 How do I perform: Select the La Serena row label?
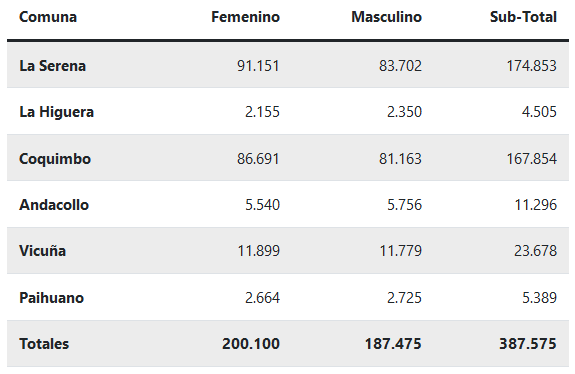(x=52, y=66)
